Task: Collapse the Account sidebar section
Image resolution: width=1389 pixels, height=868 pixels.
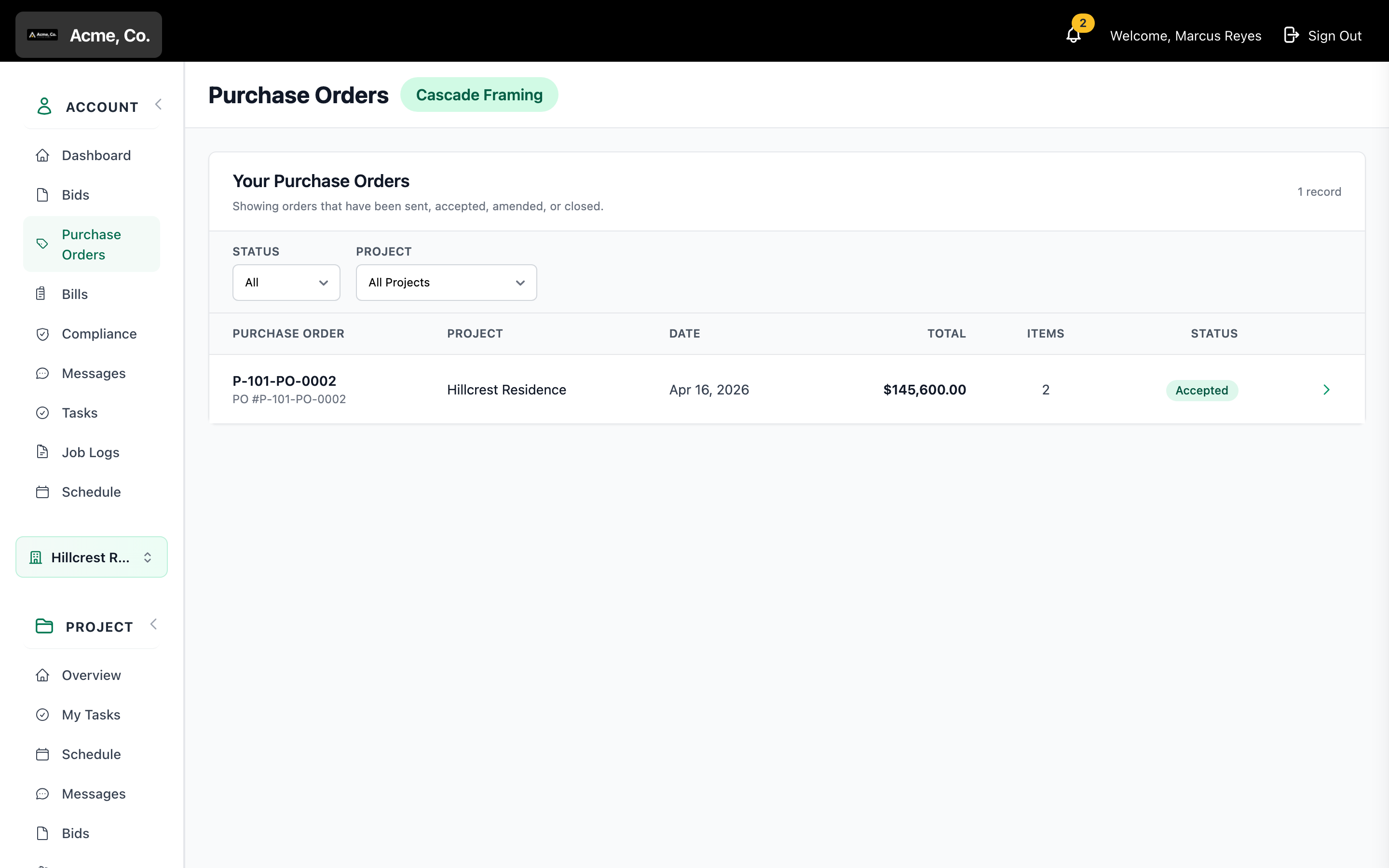Action: click(158, 104)
